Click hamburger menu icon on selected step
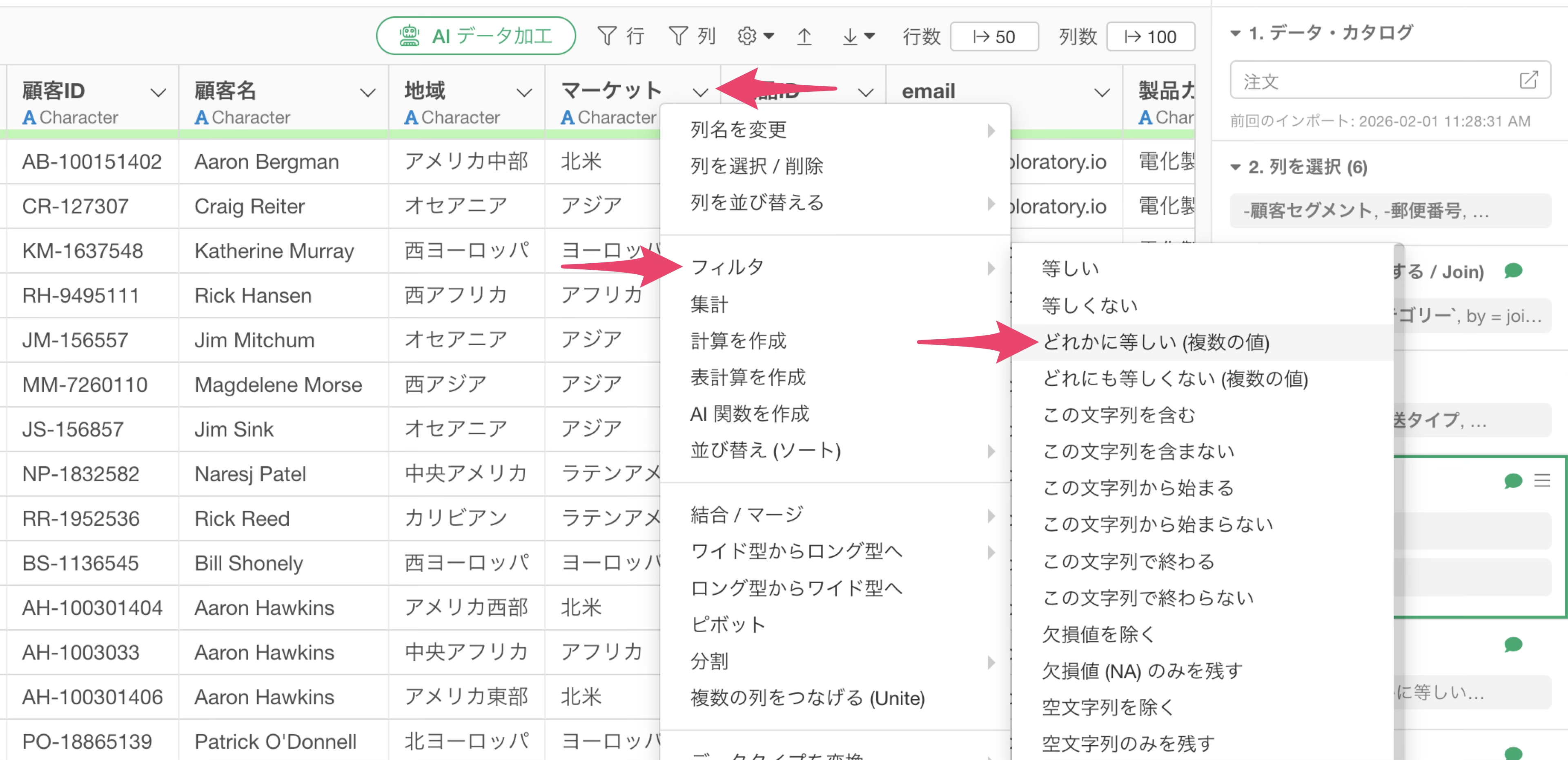This screenshot has height=760, width=1568. [x=1542, y=481]
